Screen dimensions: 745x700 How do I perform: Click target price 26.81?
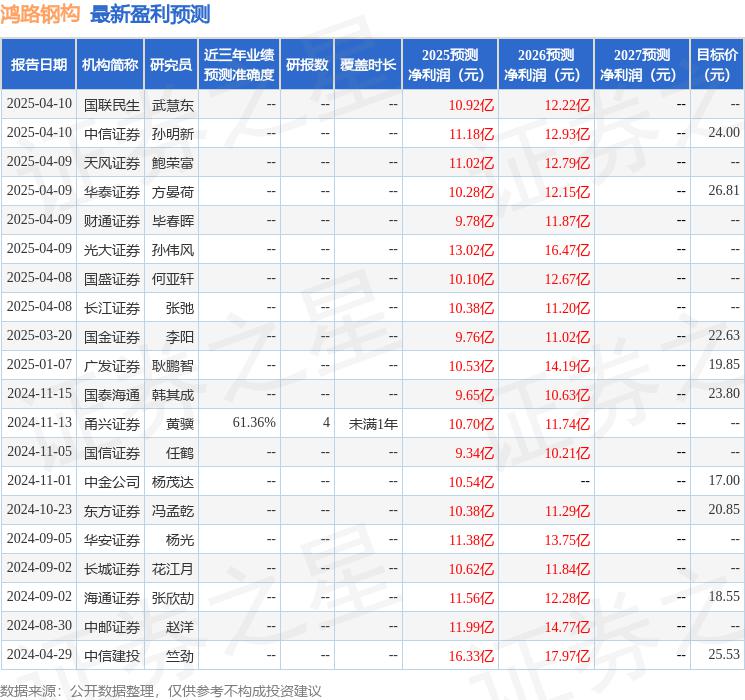(x=724, y=191)
